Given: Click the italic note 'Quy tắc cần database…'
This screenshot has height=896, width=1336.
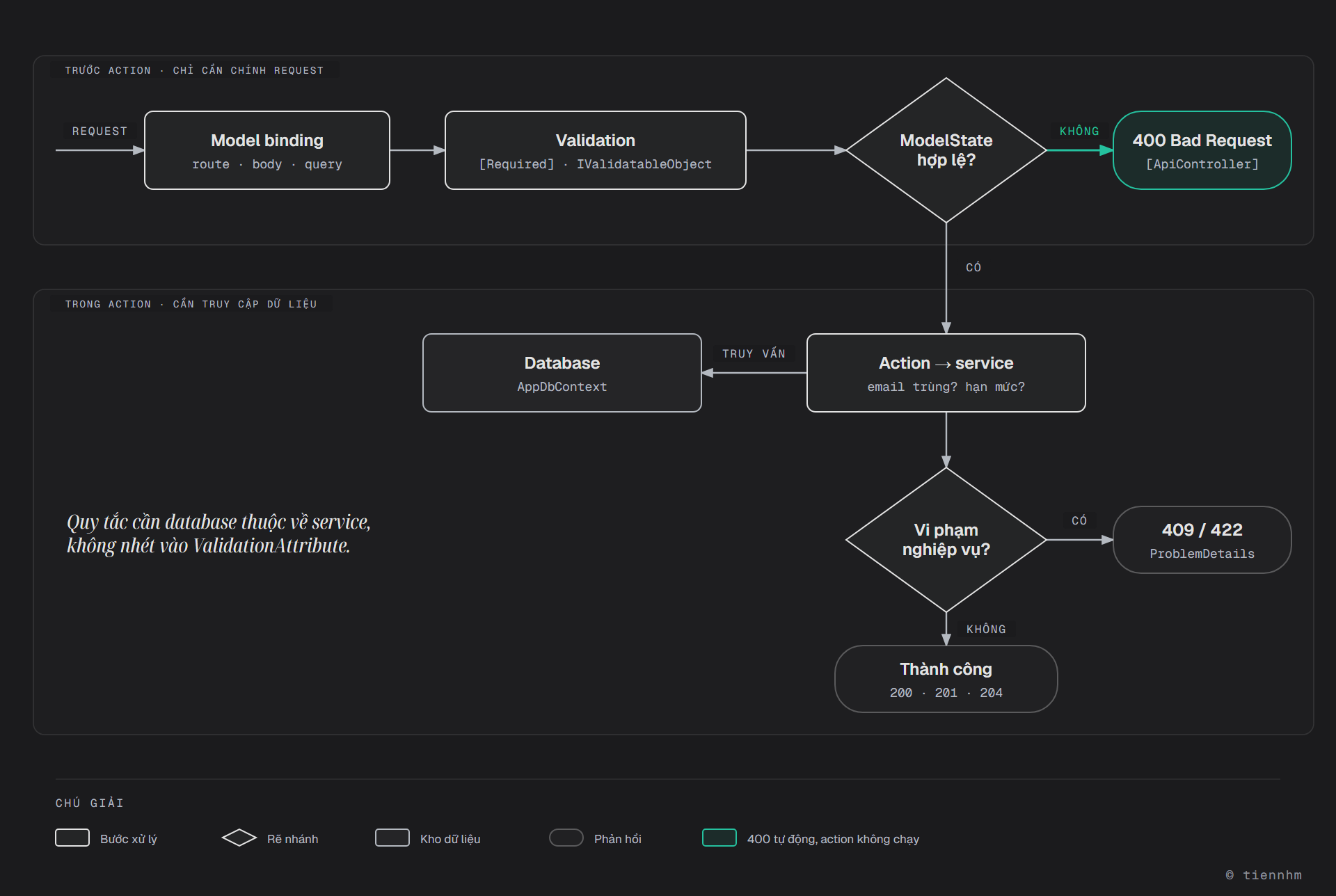Looking at the screenshot, I should 218,534.
